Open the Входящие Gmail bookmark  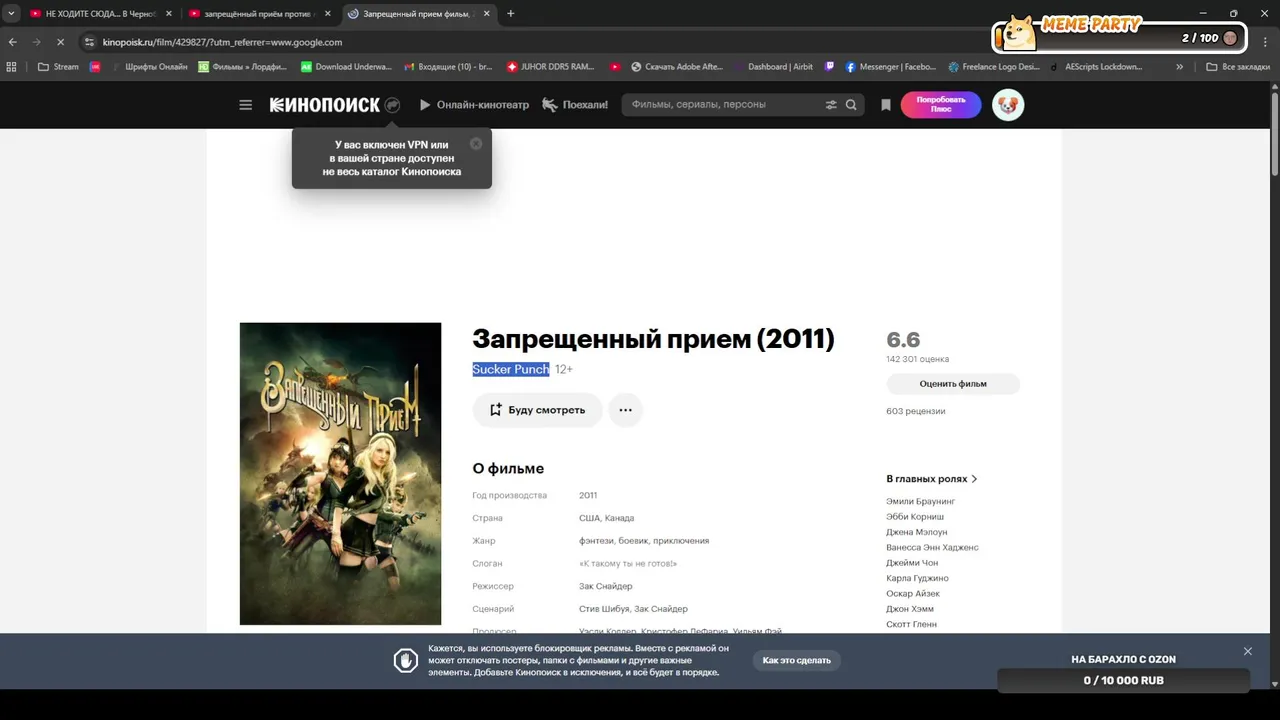click(x=447, y=67)
